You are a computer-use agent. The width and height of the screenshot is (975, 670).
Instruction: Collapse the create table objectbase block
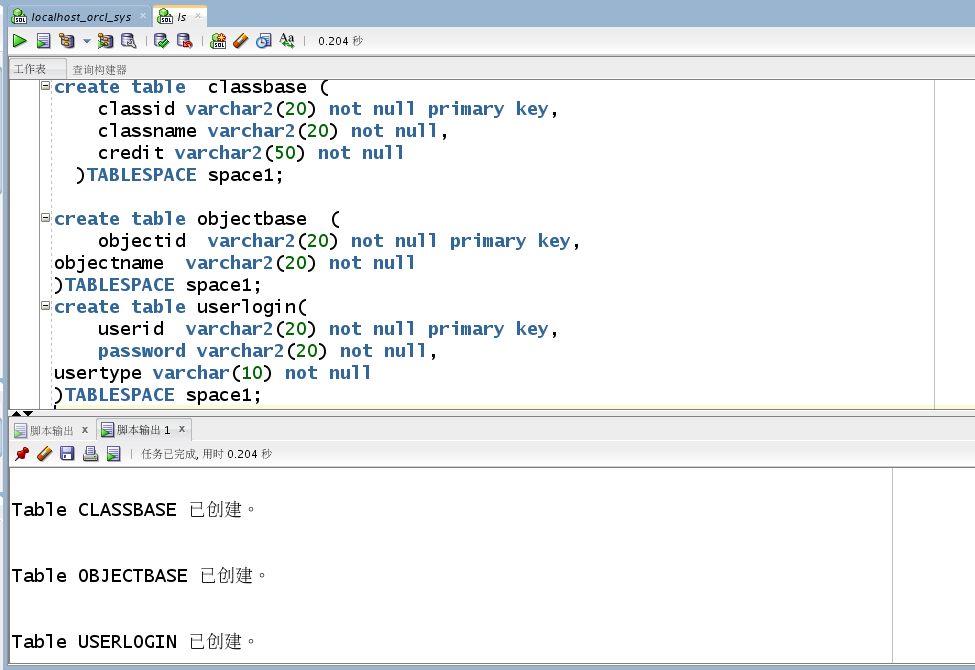point(45,218)
